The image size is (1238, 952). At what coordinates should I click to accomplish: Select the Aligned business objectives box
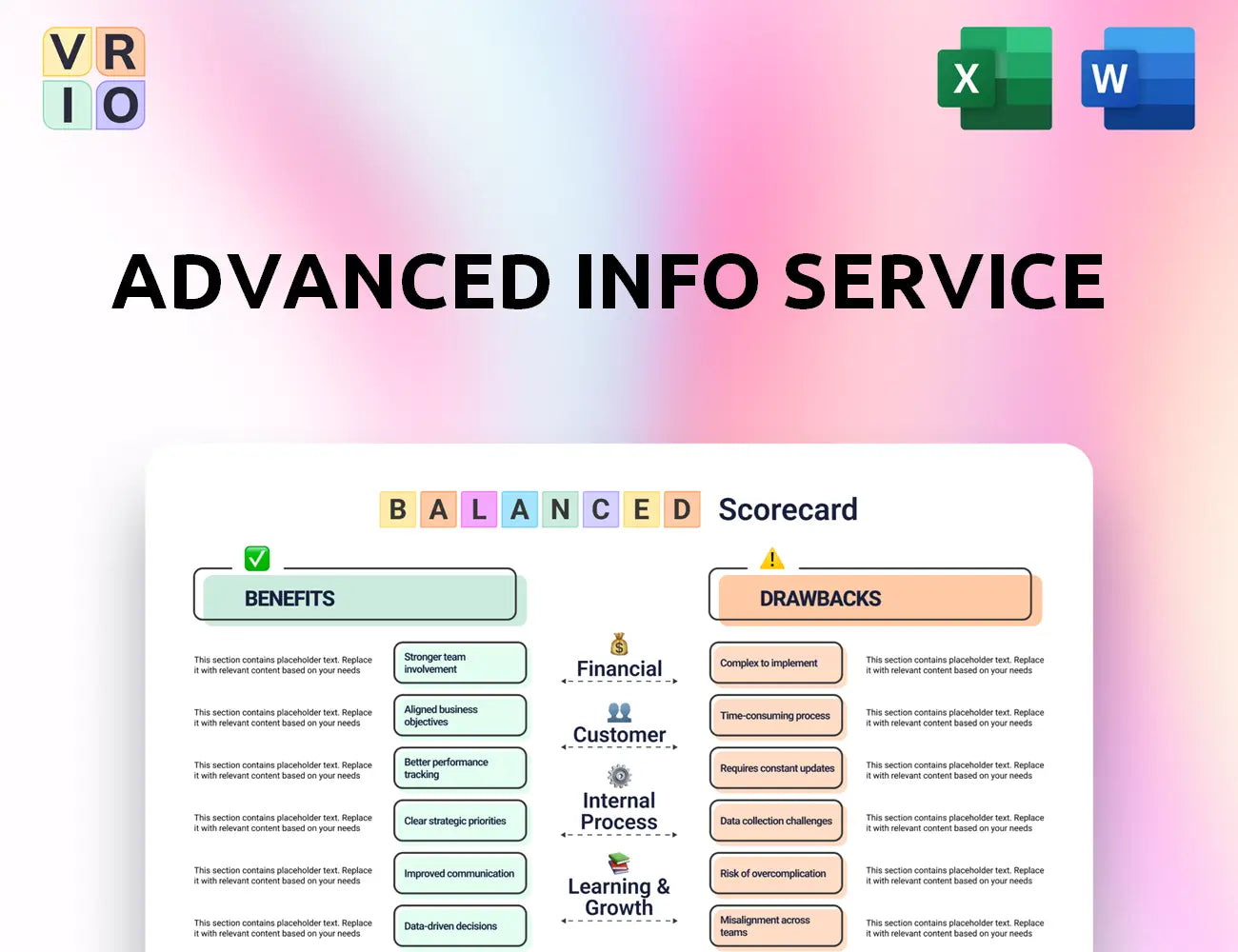tap(461, 716)
